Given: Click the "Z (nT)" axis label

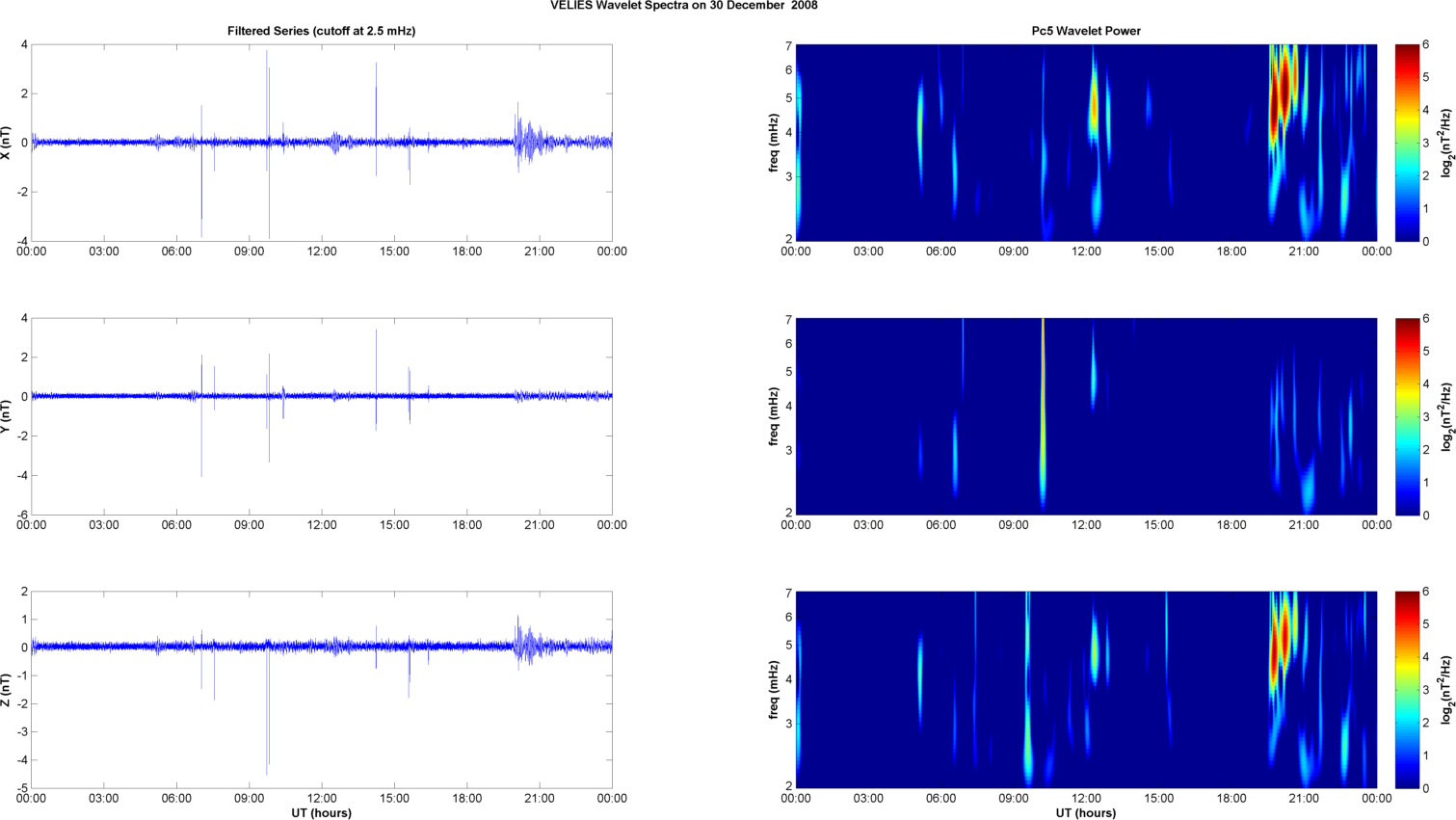Looking at the screenshot, I should pos(7,690).
